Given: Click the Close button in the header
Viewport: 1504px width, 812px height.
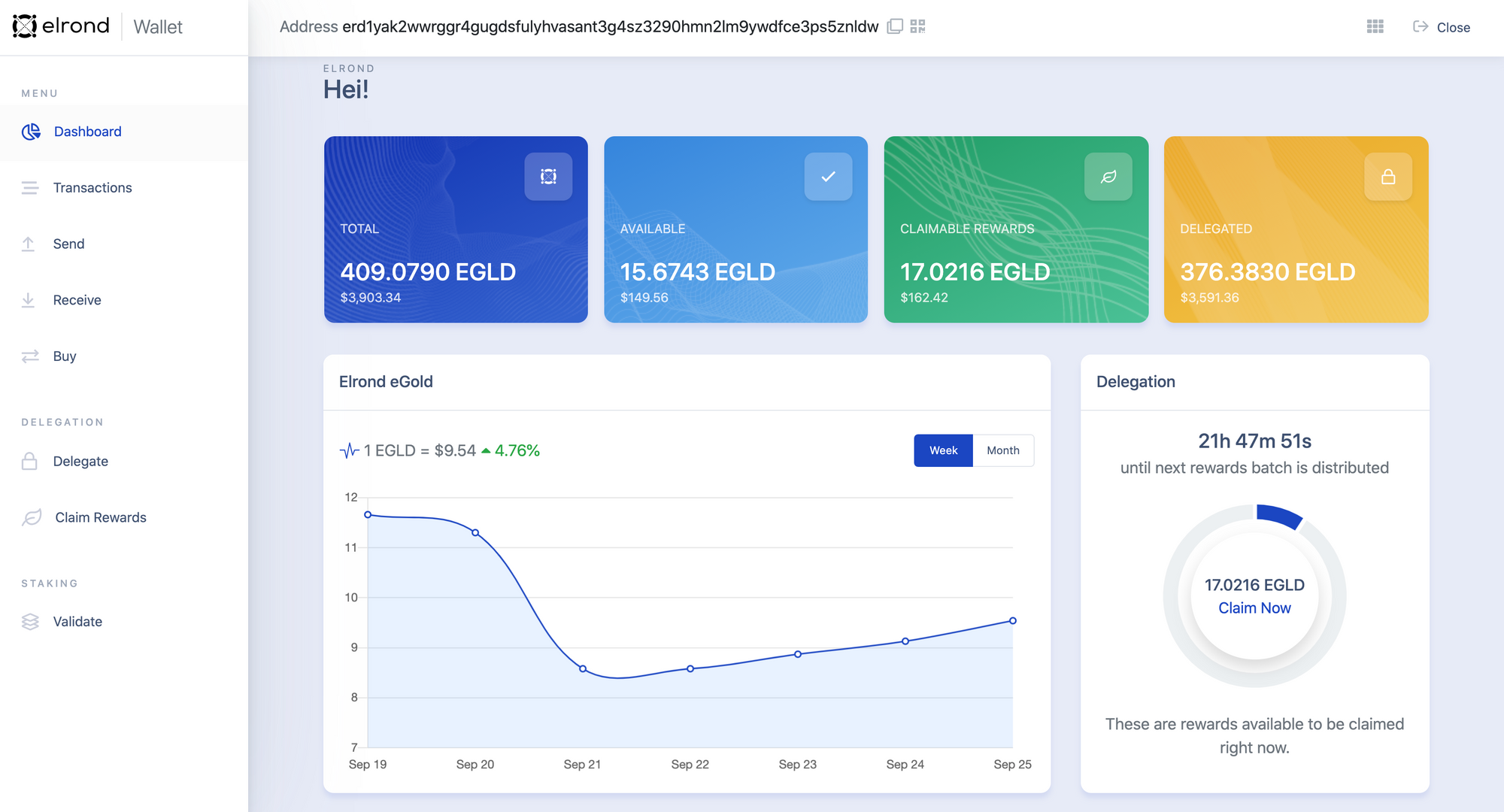Looking at the screenshot, I should point(1442,27).
